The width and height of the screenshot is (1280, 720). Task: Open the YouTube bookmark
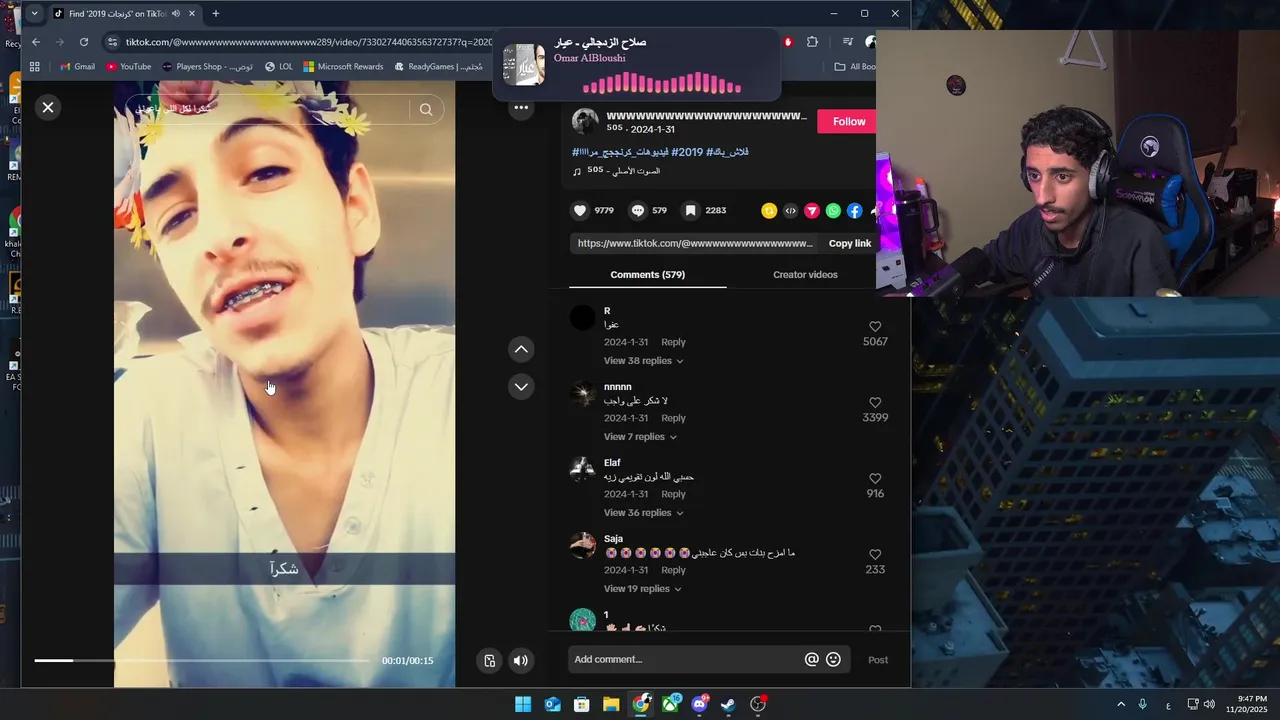pyautogui.click(x=128, y=67)
